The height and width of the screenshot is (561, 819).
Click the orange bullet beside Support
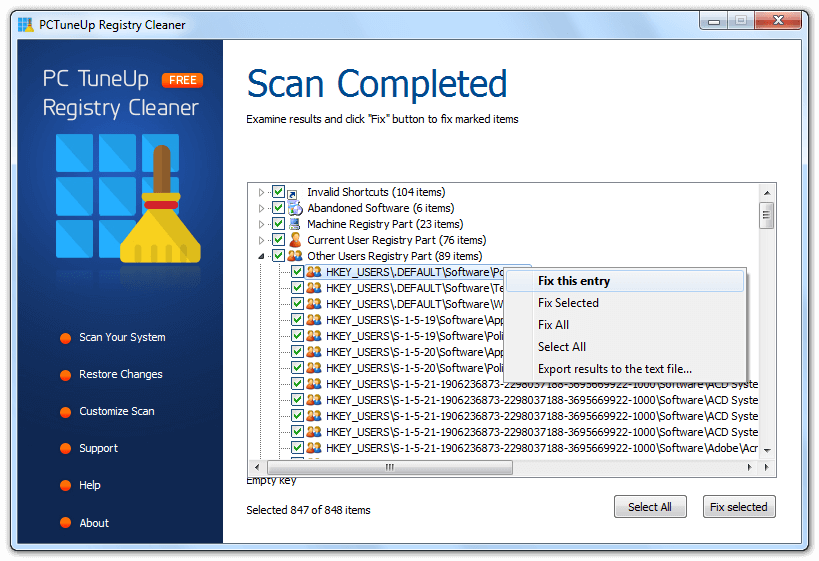65,449
